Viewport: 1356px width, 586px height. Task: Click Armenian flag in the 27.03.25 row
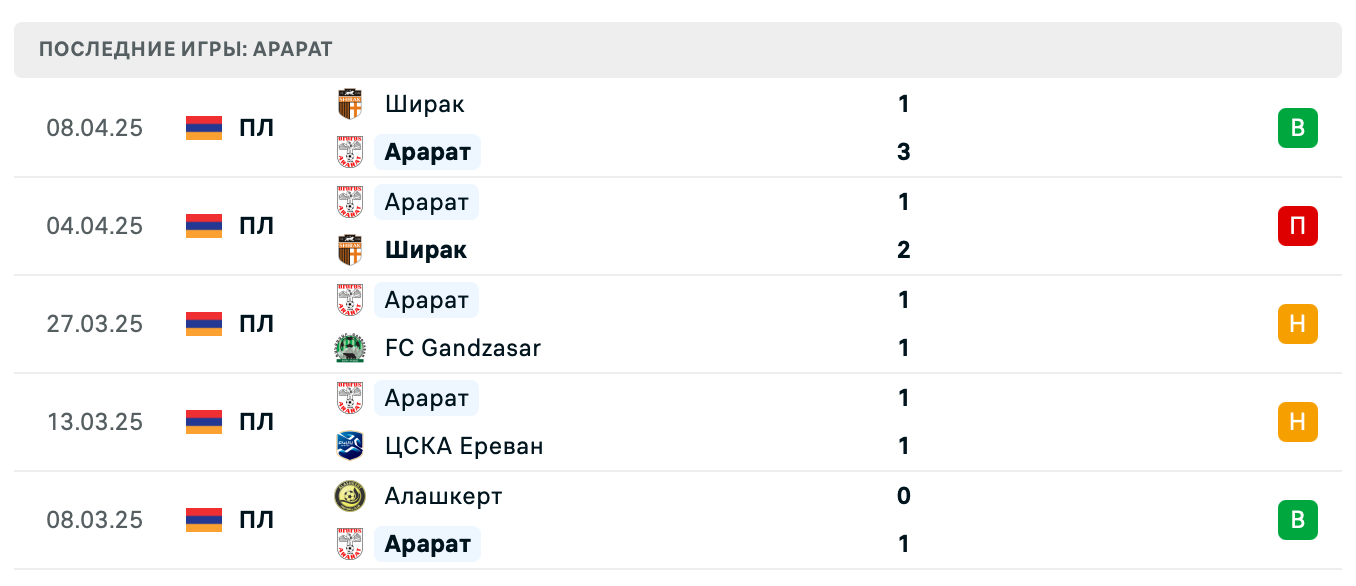tap(204, 324)
